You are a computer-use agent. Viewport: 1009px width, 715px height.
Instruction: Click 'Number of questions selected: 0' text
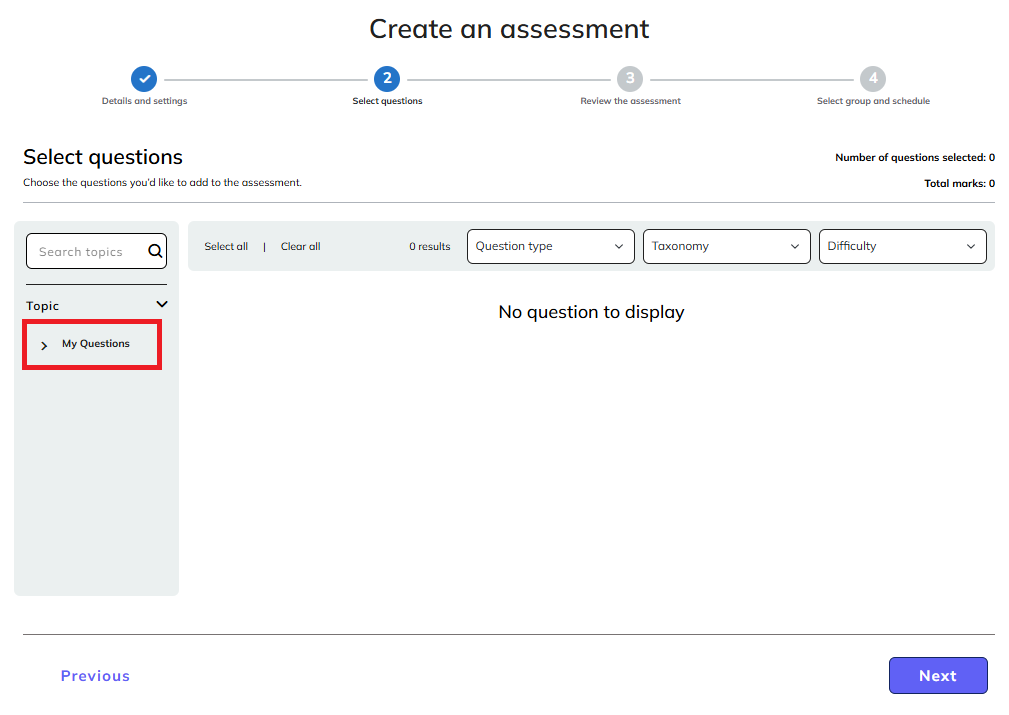(915, 158)
